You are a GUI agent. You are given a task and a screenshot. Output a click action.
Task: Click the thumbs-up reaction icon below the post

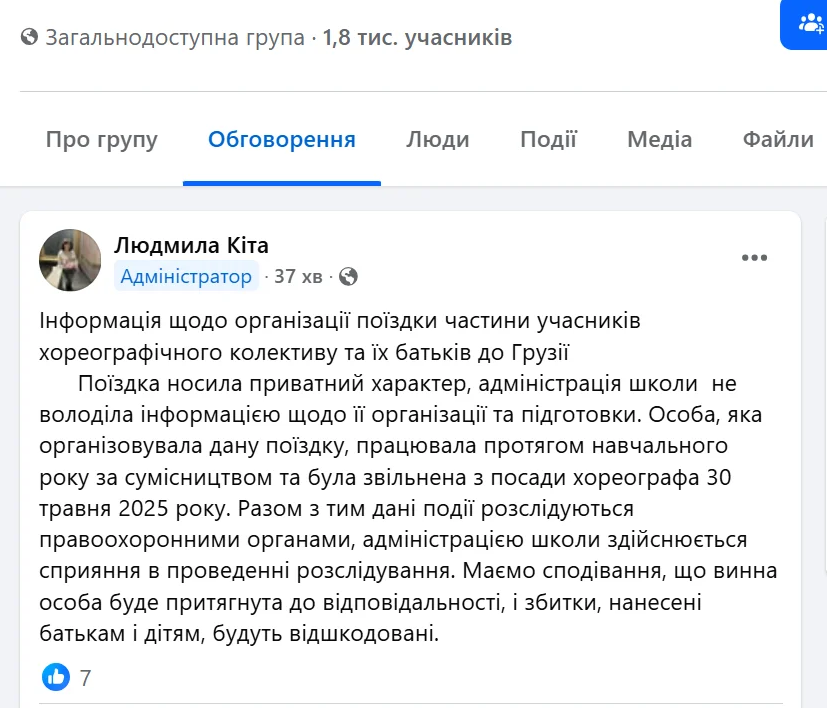coord(56,677)
